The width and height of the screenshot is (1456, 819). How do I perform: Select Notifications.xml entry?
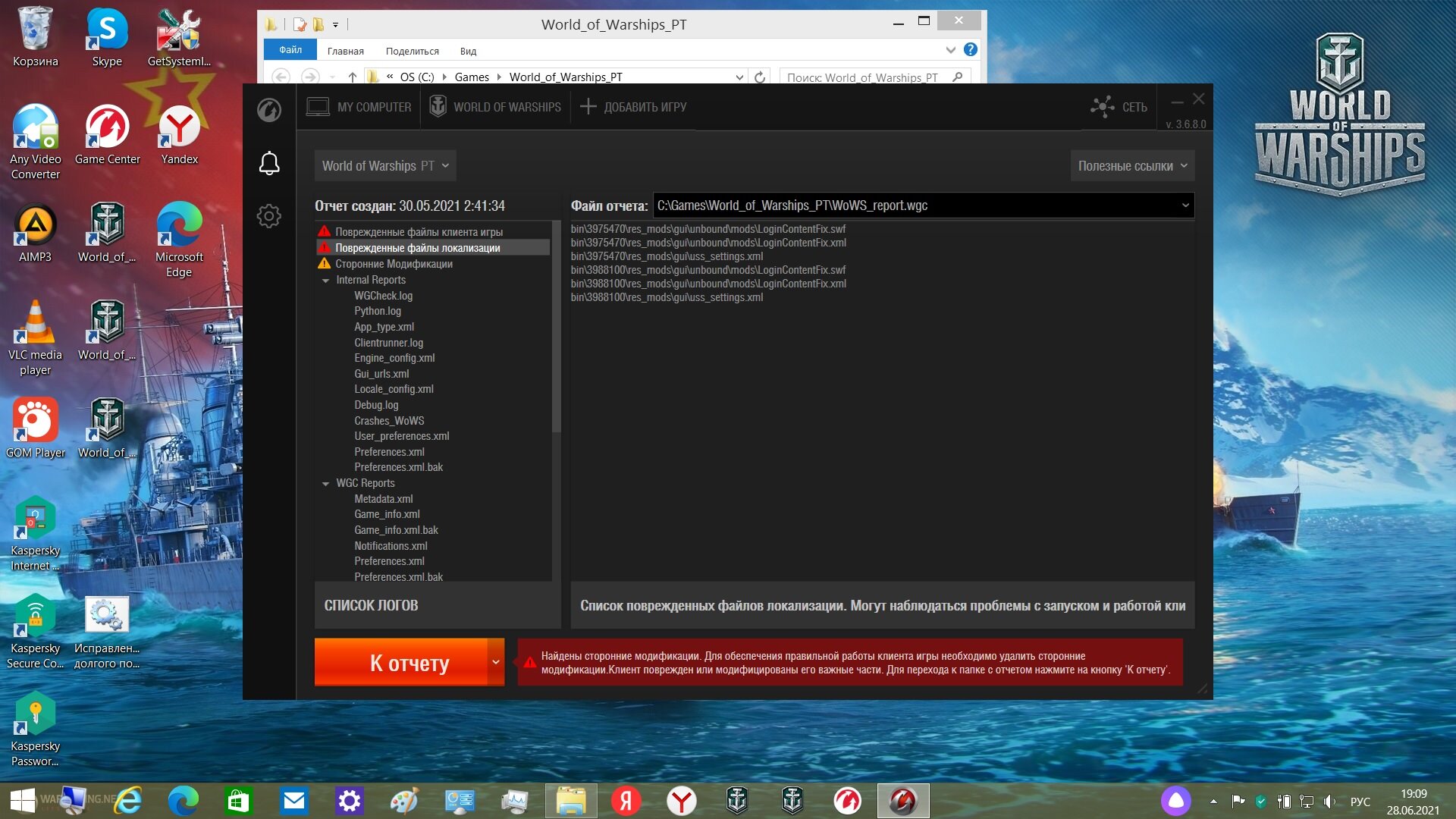click(x=391, y=546)
